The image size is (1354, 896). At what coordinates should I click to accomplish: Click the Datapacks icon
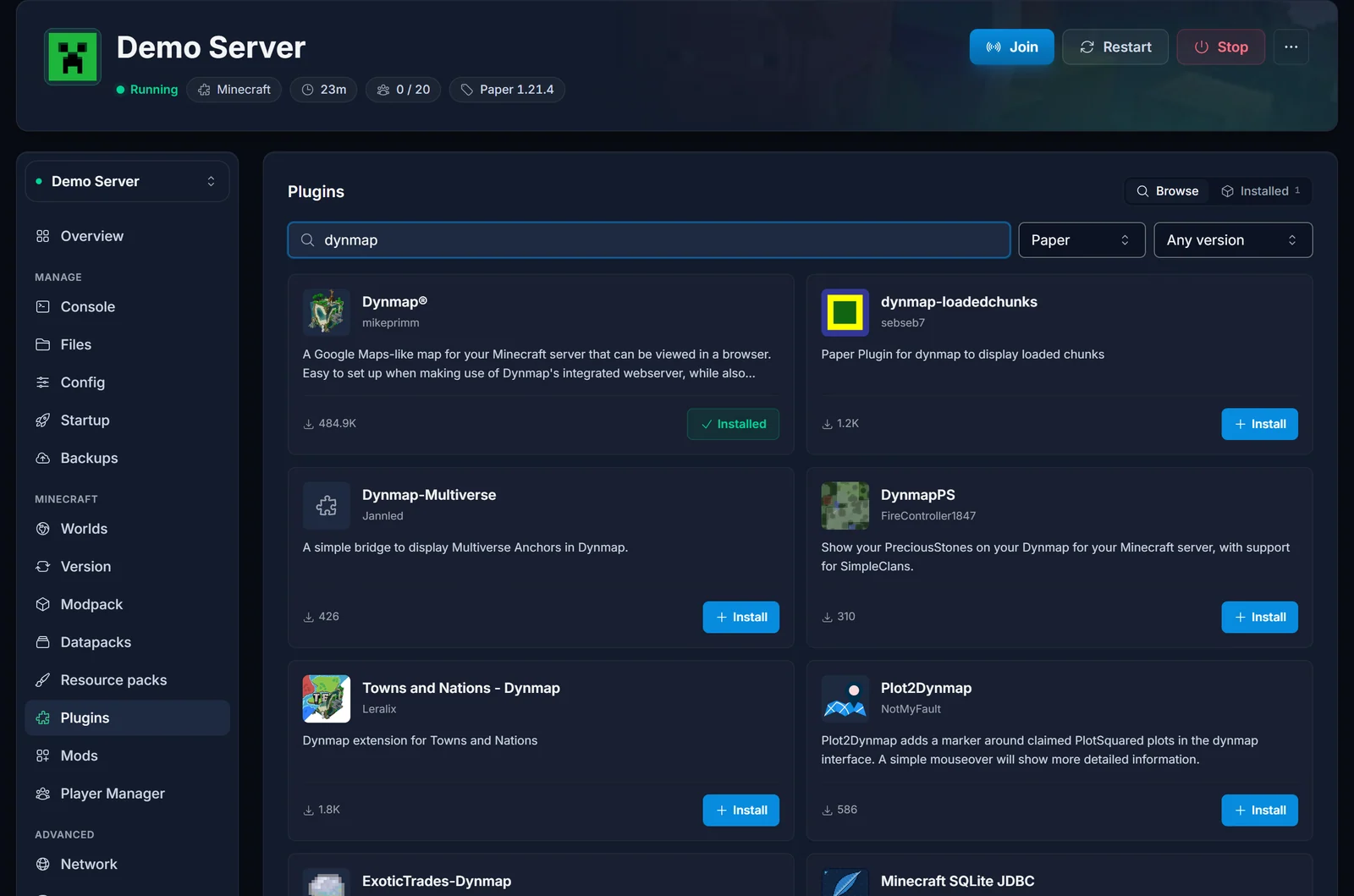pyautogui.click(x=43, y=642)
